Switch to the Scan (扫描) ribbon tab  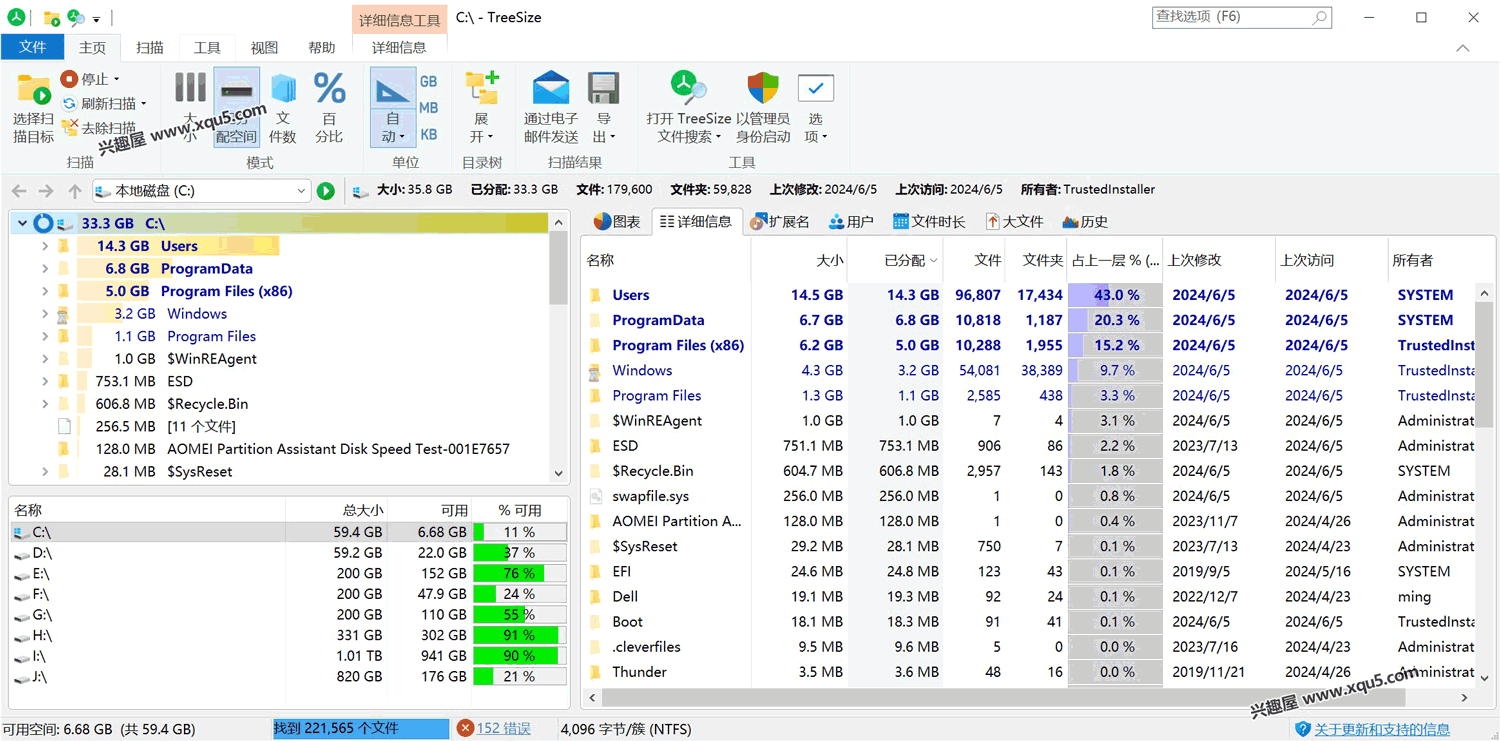(150, 47)
